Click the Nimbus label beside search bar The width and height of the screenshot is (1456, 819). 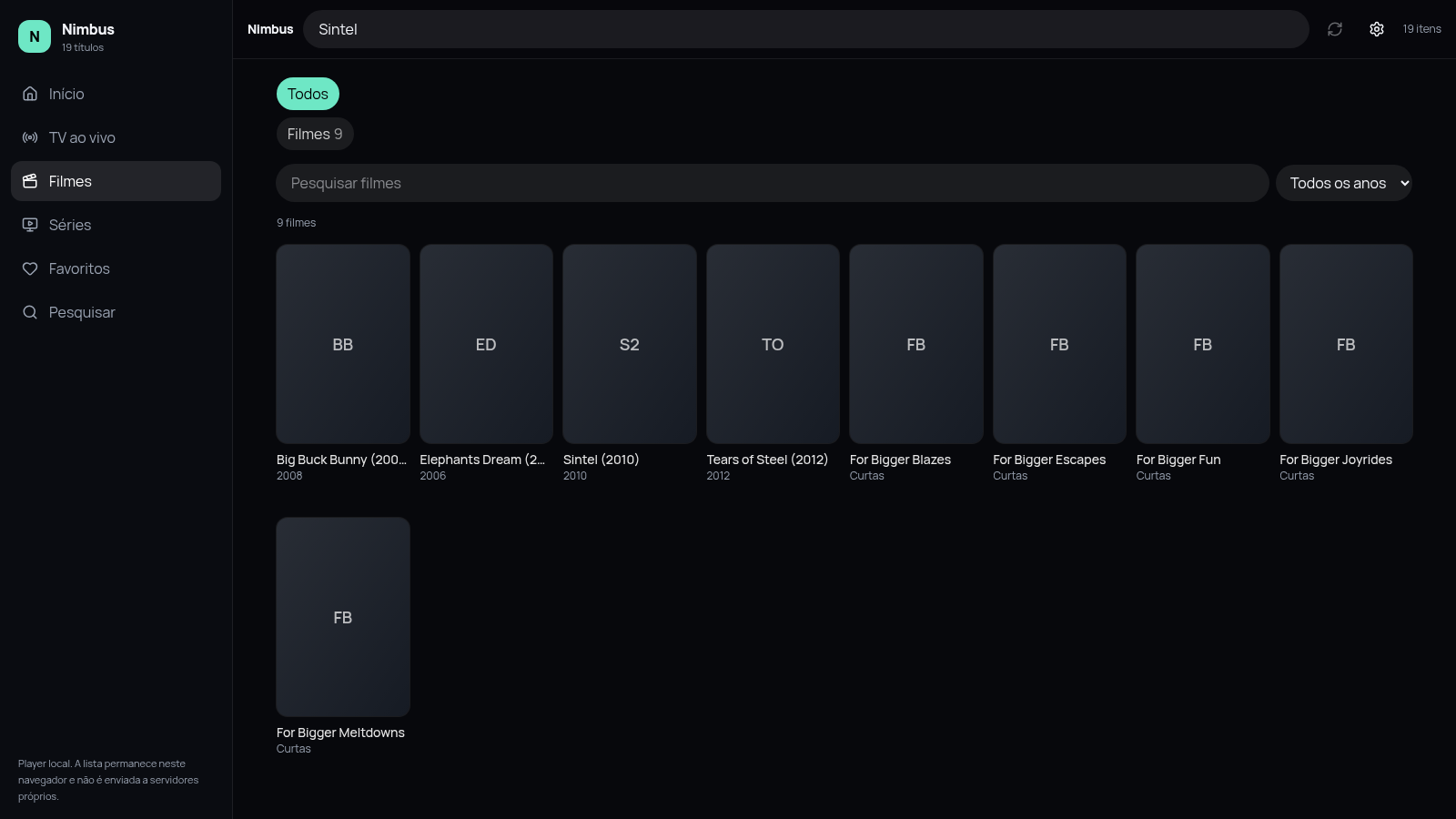[270, 29]
